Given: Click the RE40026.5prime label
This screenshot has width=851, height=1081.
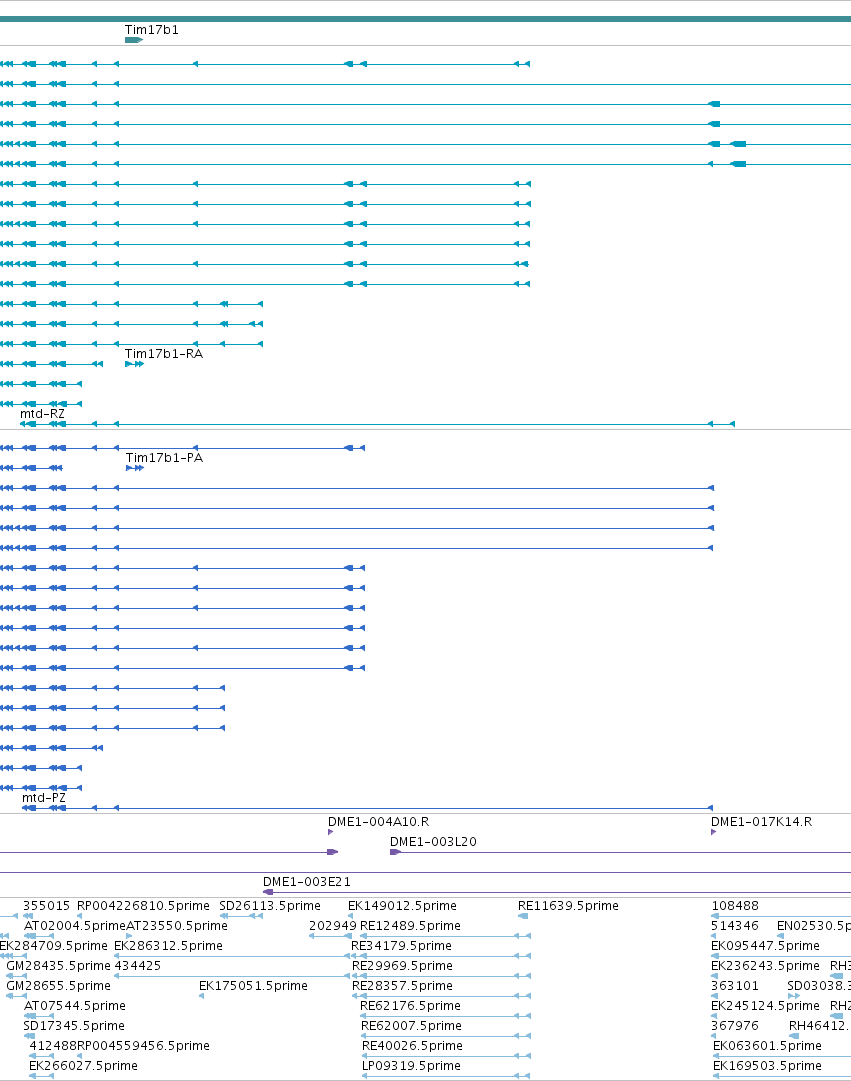Looking at the screenshot, I should pos(412,1046).
